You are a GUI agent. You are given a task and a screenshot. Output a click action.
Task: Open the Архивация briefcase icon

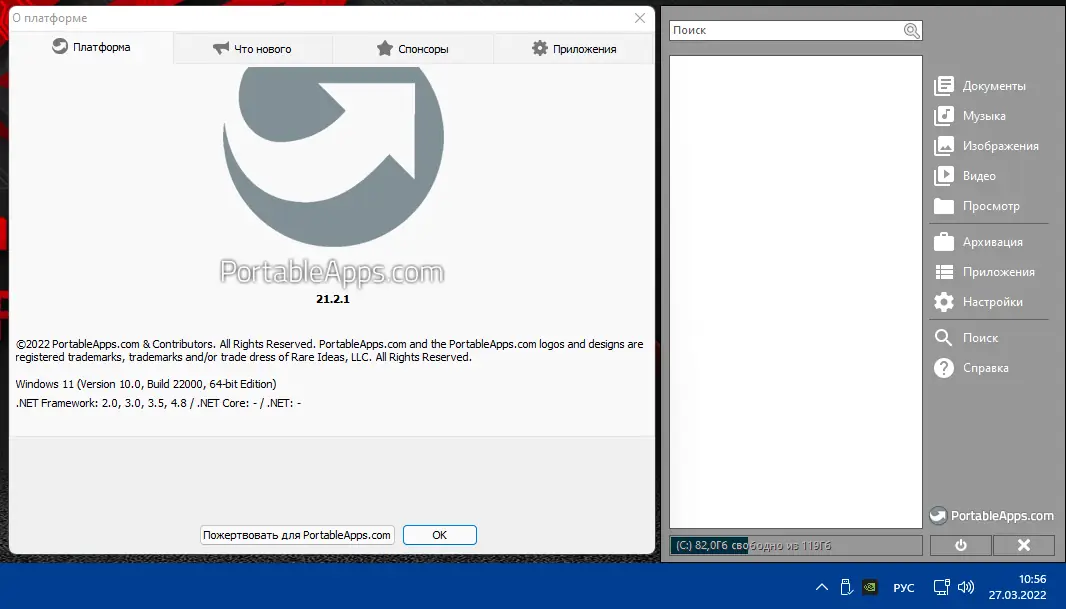(944, 242)
